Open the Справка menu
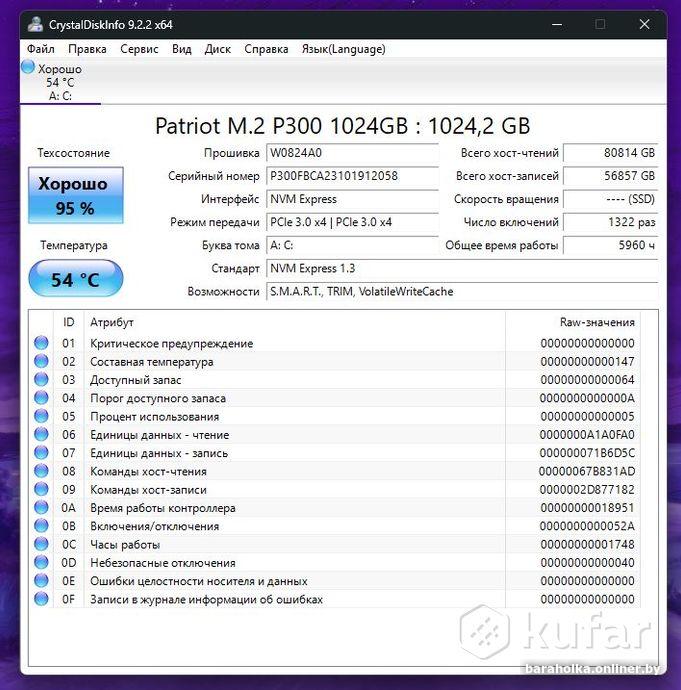The image size is (681, 690). (266, 49)
